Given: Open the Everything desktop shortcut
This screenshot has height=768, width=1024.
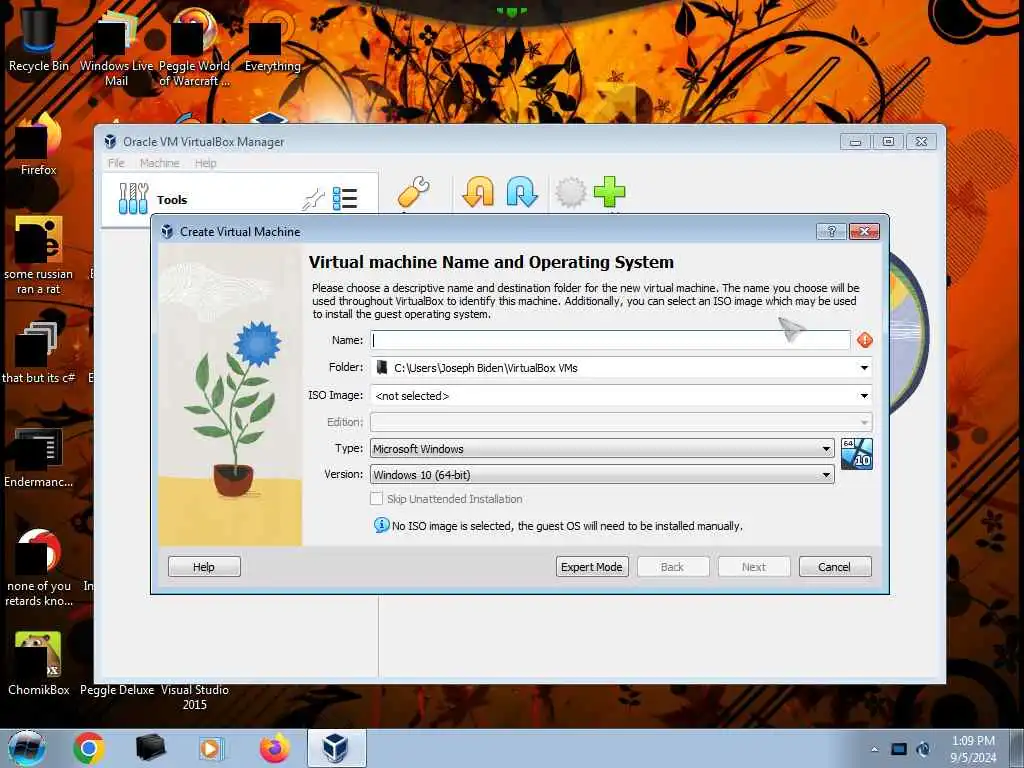Looking at the screenshot, I should tap(272, 40).
